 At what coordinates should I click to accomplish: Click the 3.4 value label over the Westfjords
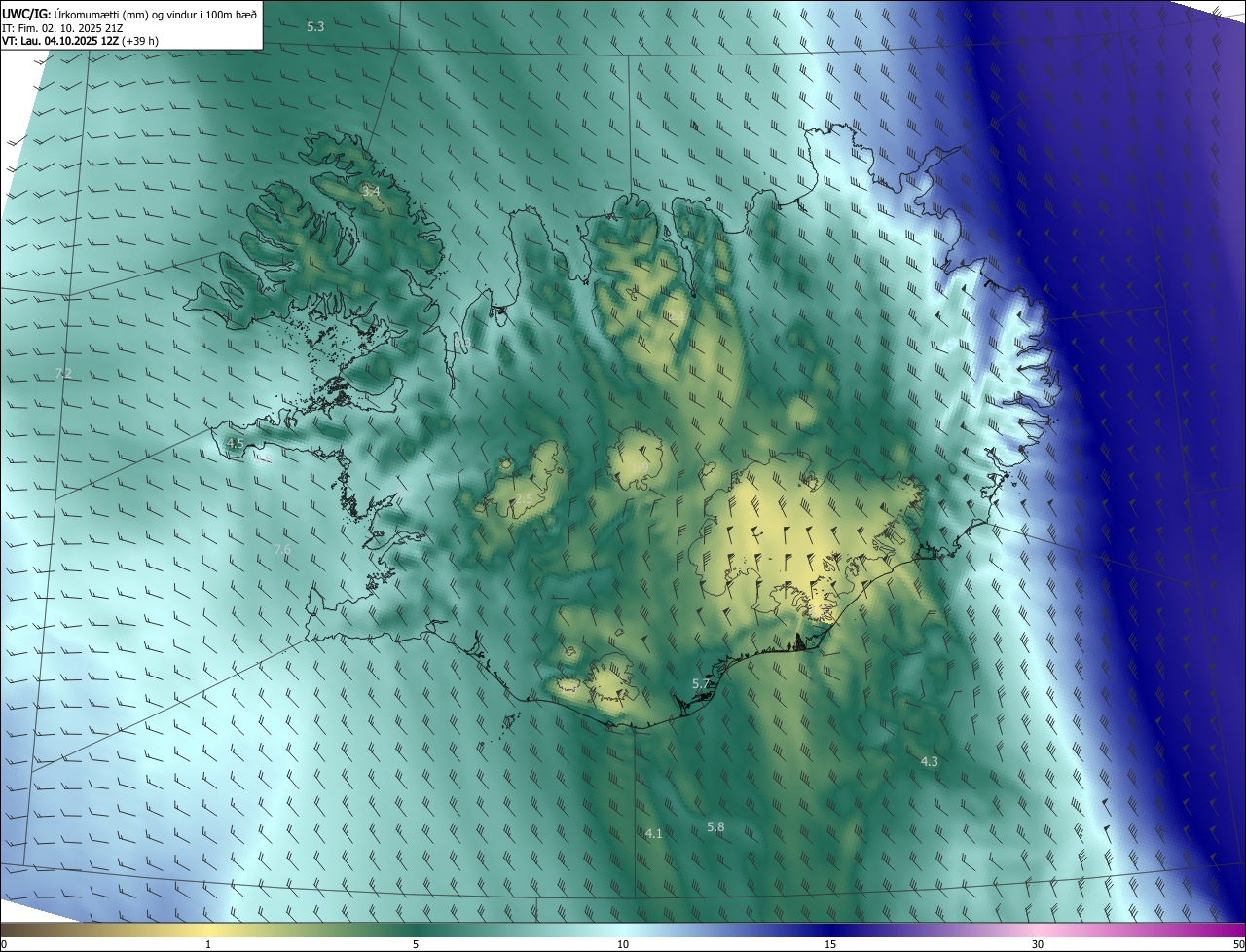coord(371,192)
